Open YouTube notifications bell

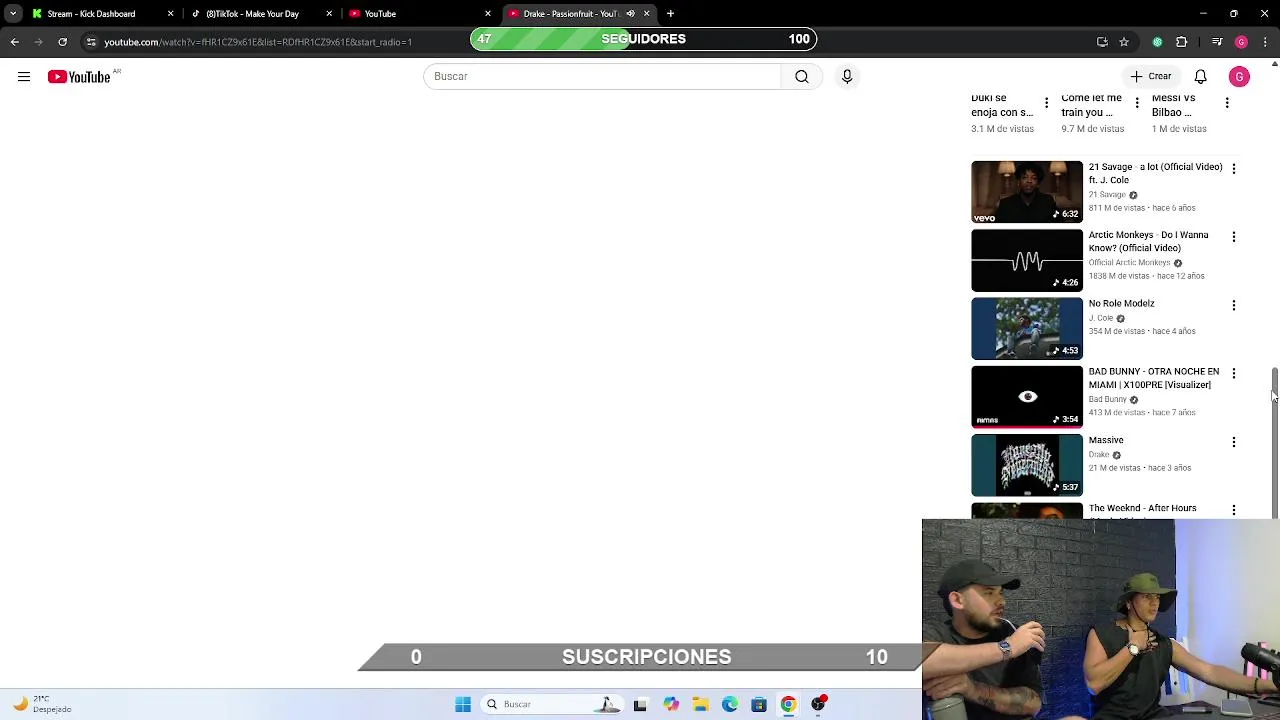pos(1200,76)
